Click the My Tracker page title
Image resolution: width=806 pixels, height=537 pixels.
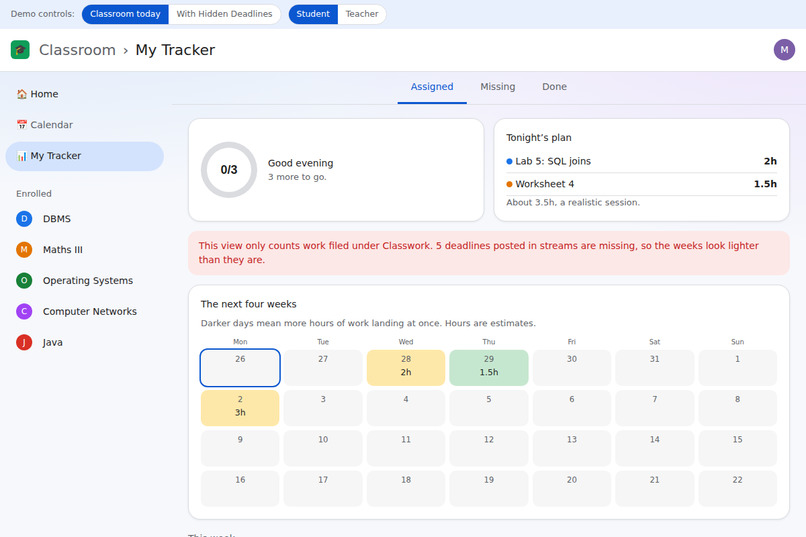175,50
